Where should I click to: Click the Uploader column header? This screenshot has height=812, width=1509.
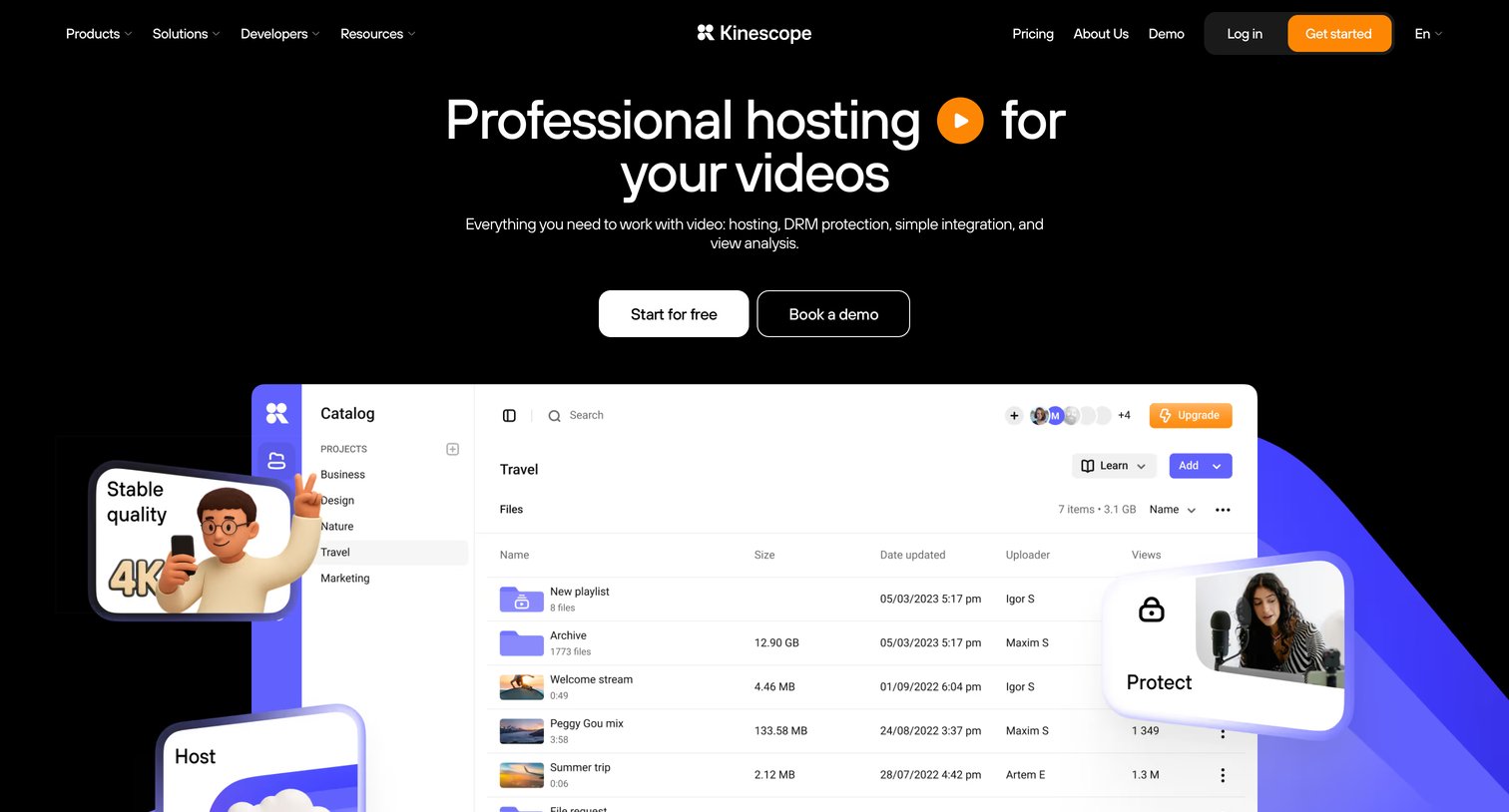[x=1028, y=556]
